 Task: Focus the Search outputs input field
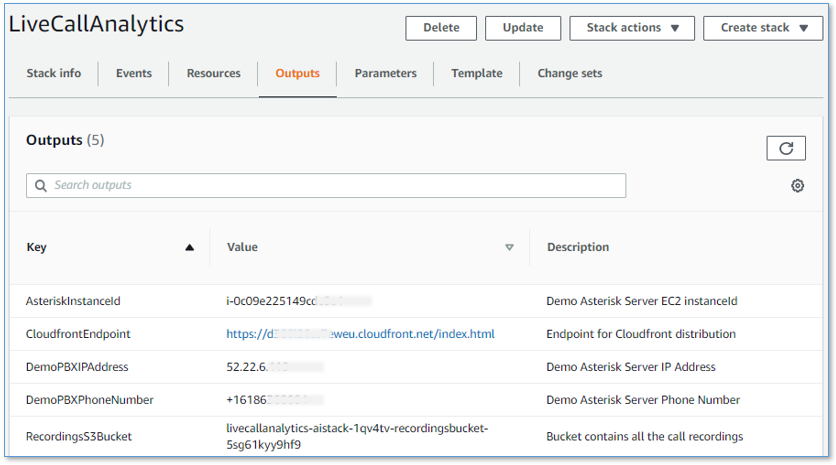(x=330, y=186)
